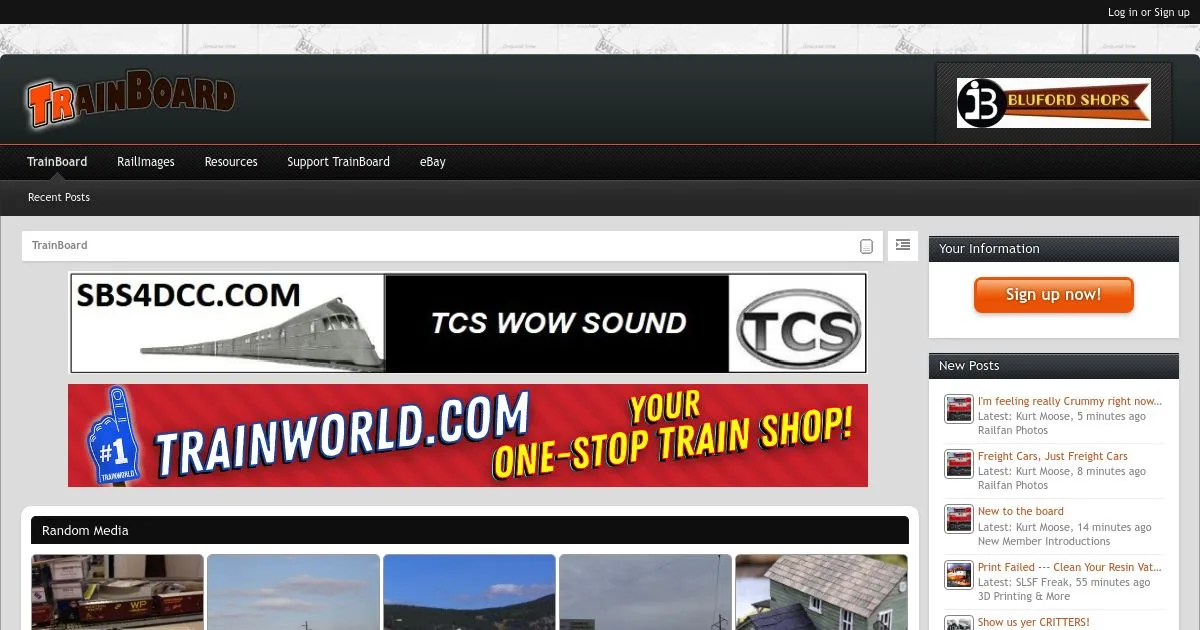Click avatar beside 'Freight Cars, Just Freight Cars'
This screenshot has height=630, width=1200.
click(958, 464)
